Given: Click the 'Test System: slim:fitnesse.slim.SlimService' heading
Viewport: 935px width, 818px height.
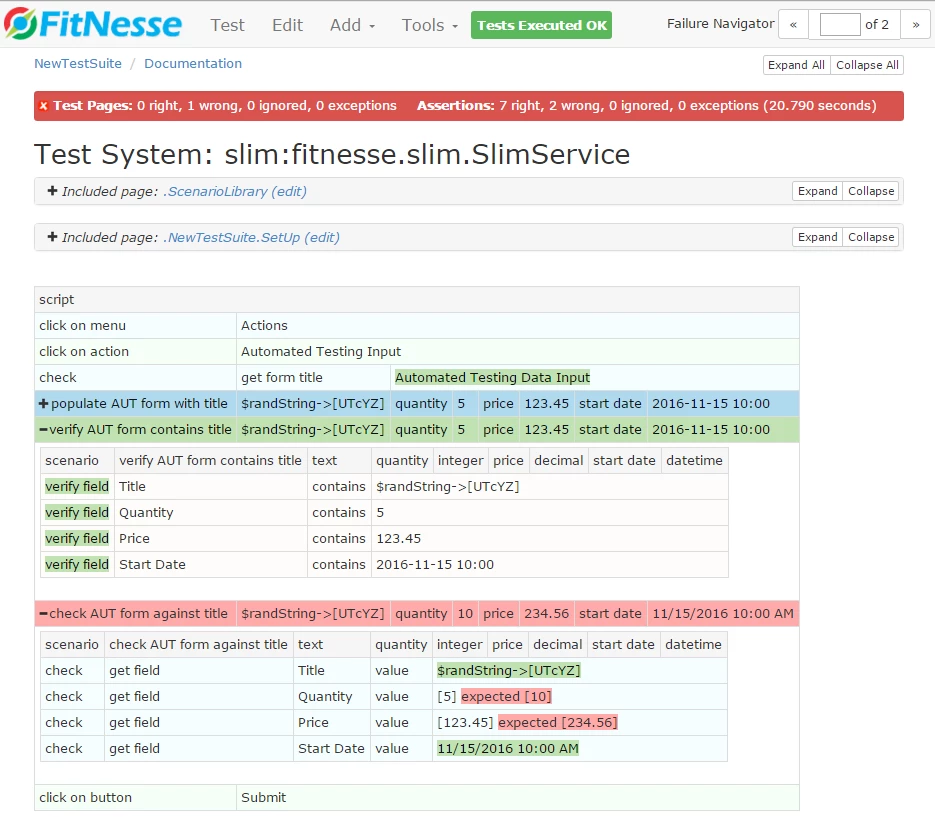Looking at the screenshot, I should click(x=332, y=154).
